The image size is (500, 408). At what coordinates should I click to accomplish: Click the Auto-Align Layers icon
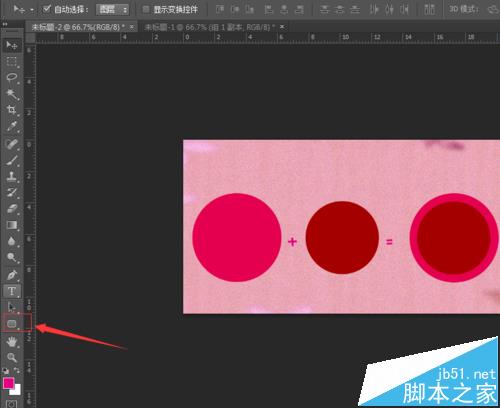point(430,9)
